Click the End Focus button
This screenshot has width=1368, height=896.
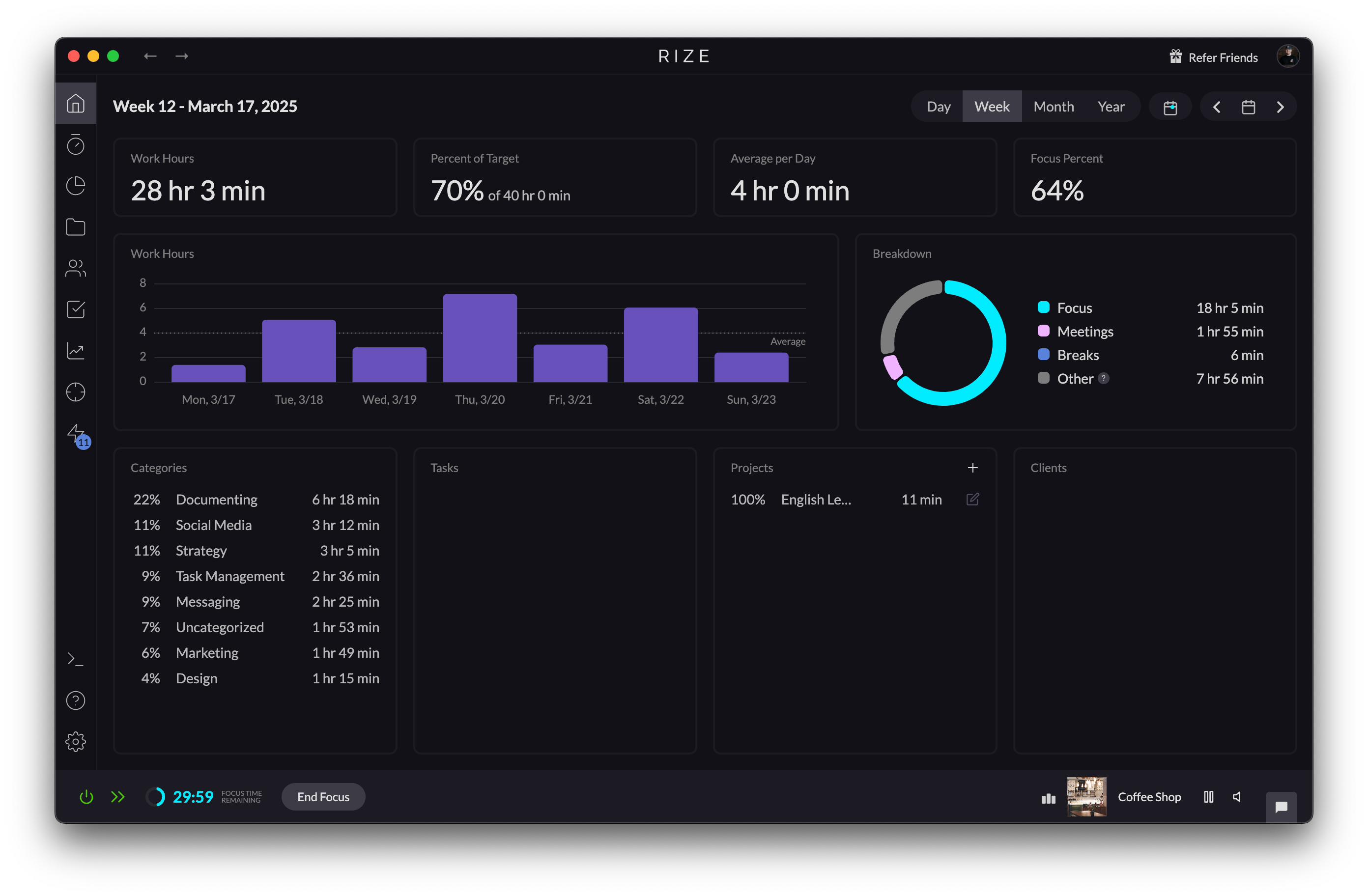pyautogui.click(x=323, y=797)
